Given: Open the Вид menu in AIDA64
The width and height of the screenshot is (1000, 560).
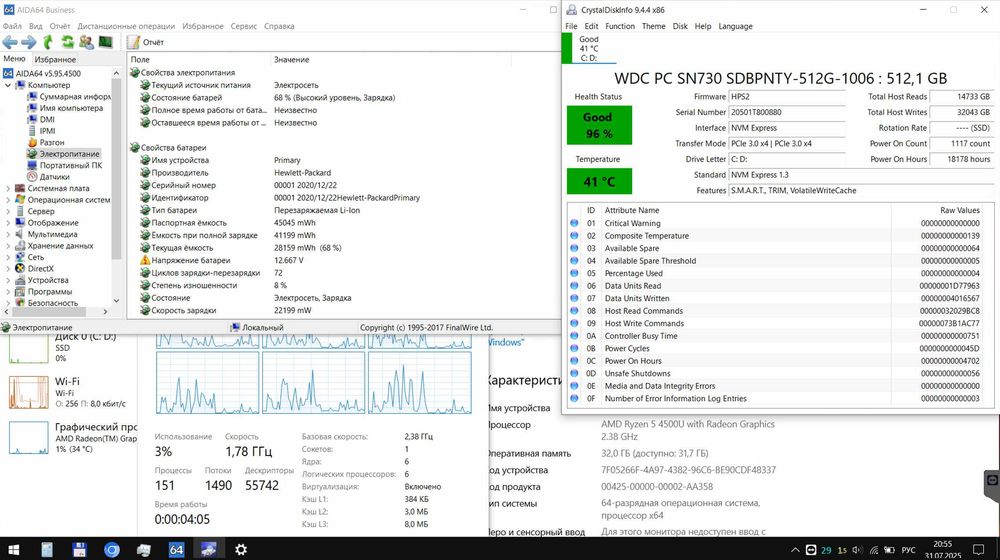Looking at the screenshot, I should tap(36, 26).
